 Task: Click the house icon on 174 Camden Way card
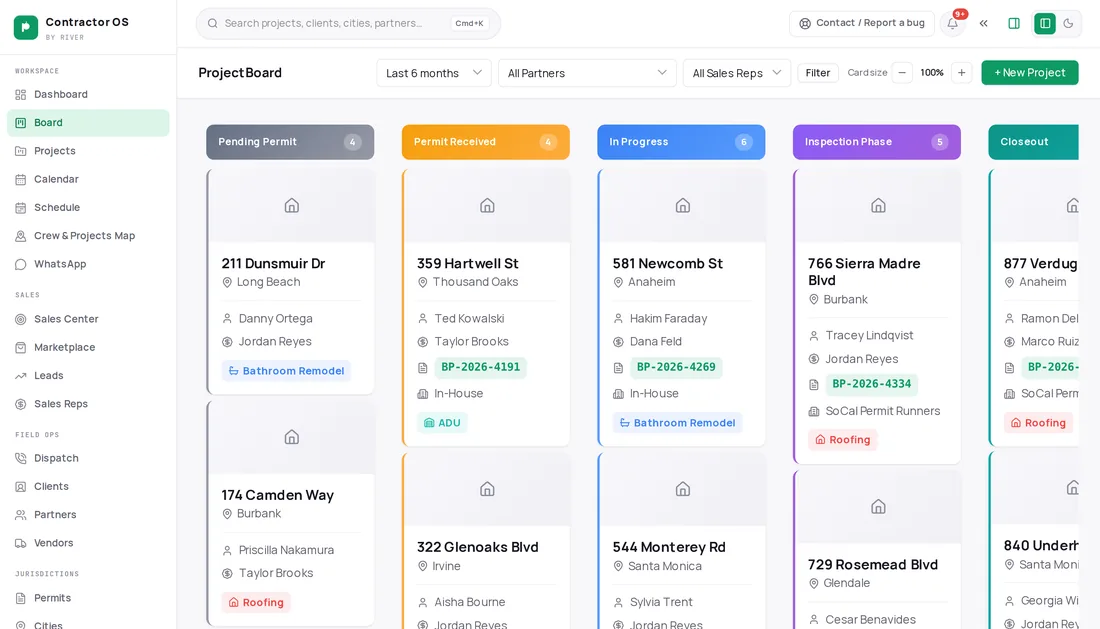[x=292, y=437]
